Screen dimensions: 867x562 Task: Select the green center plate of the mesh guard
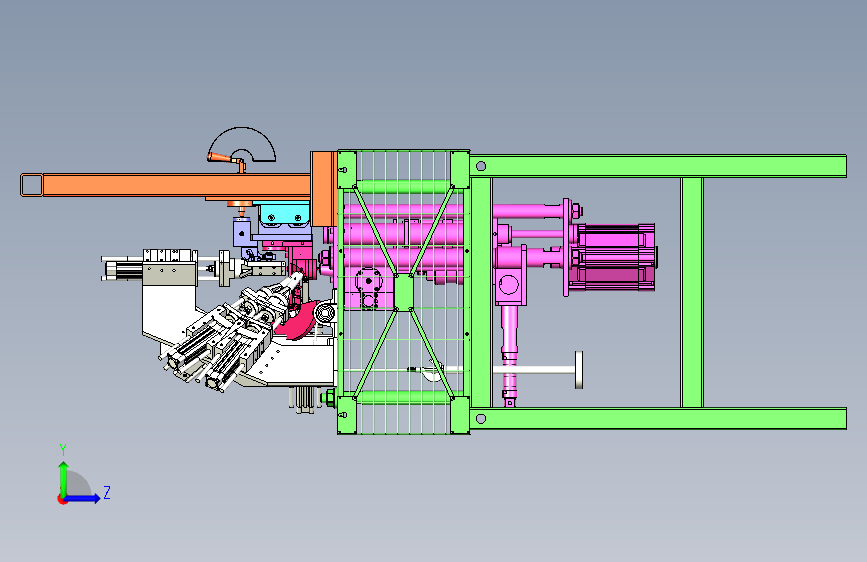404,293
